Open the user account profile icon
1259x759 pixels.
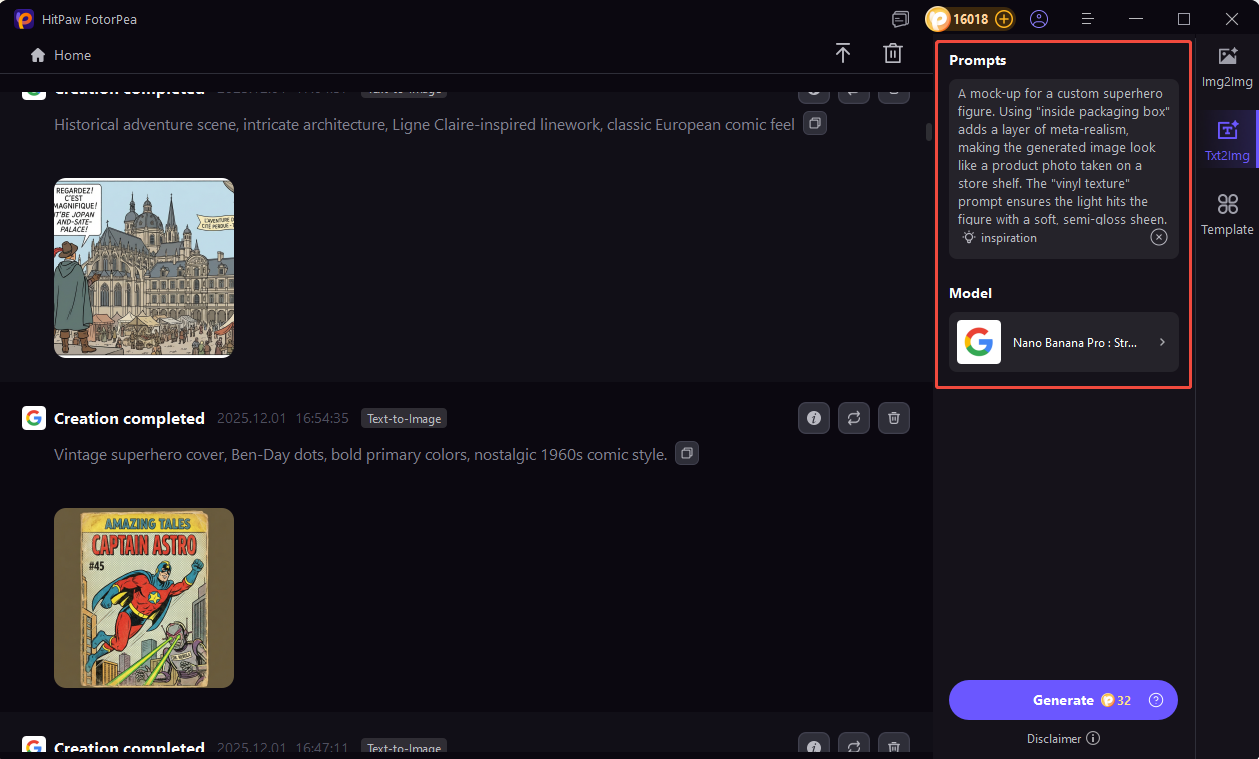[1039, 19]
